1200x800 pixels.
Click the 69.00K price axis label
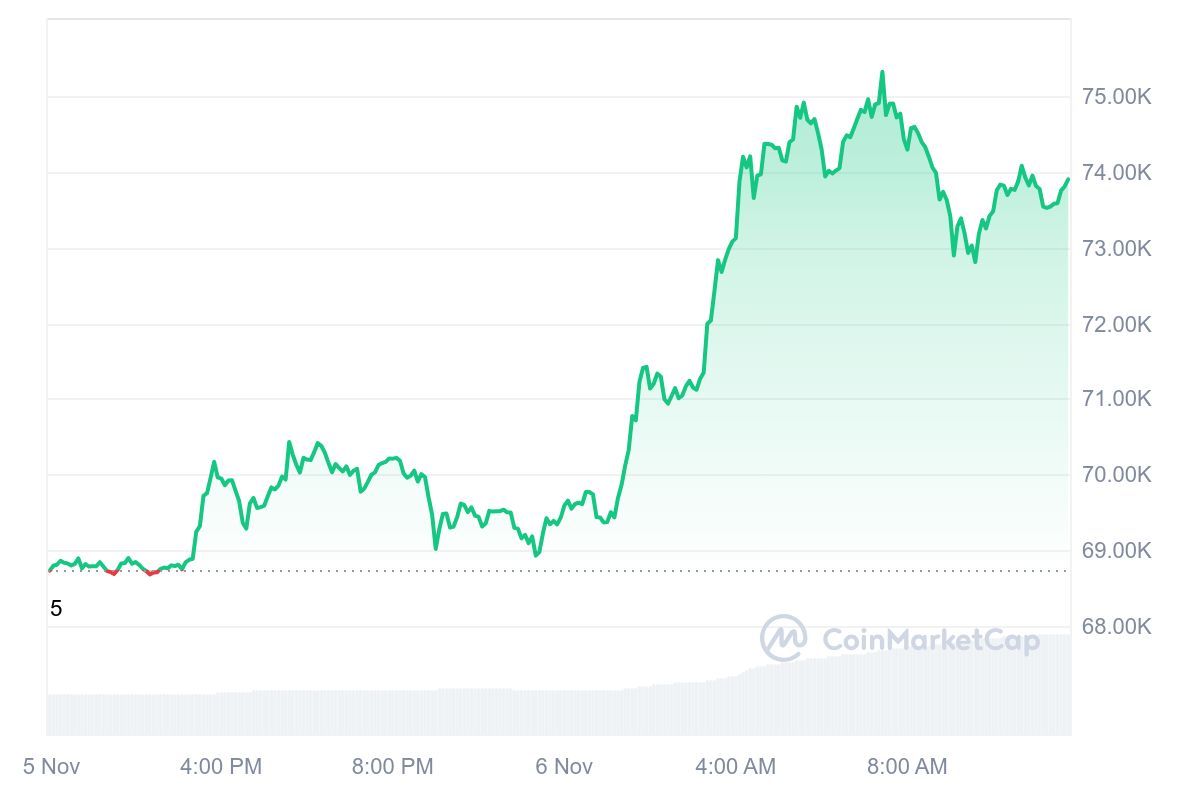point(1118,551)
